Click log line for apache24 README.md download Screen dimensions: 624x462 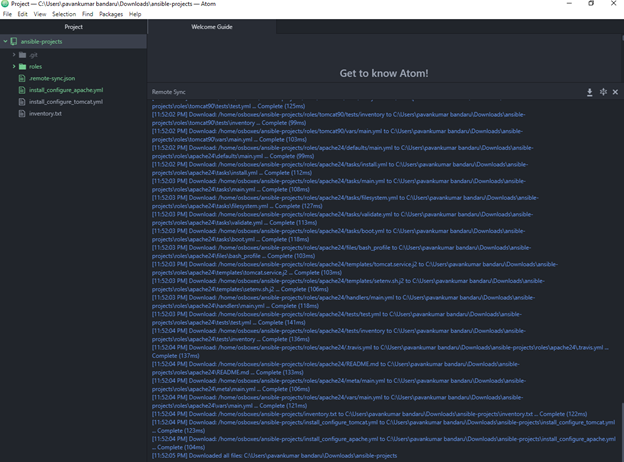335,368
